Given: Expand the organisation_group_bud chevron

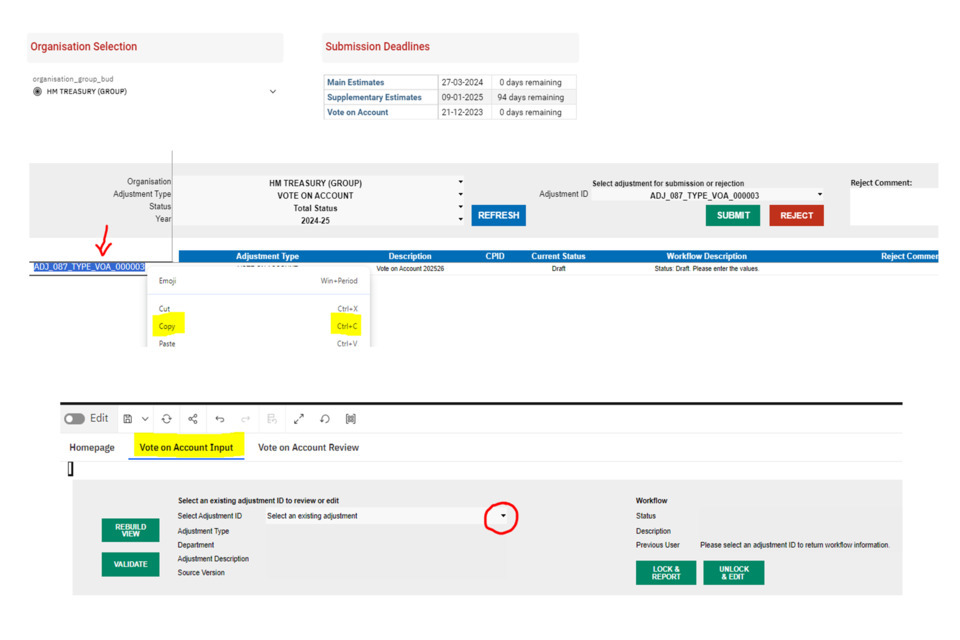Looking at the screenshot, I should pyautogui.click(x=273, y=92).
